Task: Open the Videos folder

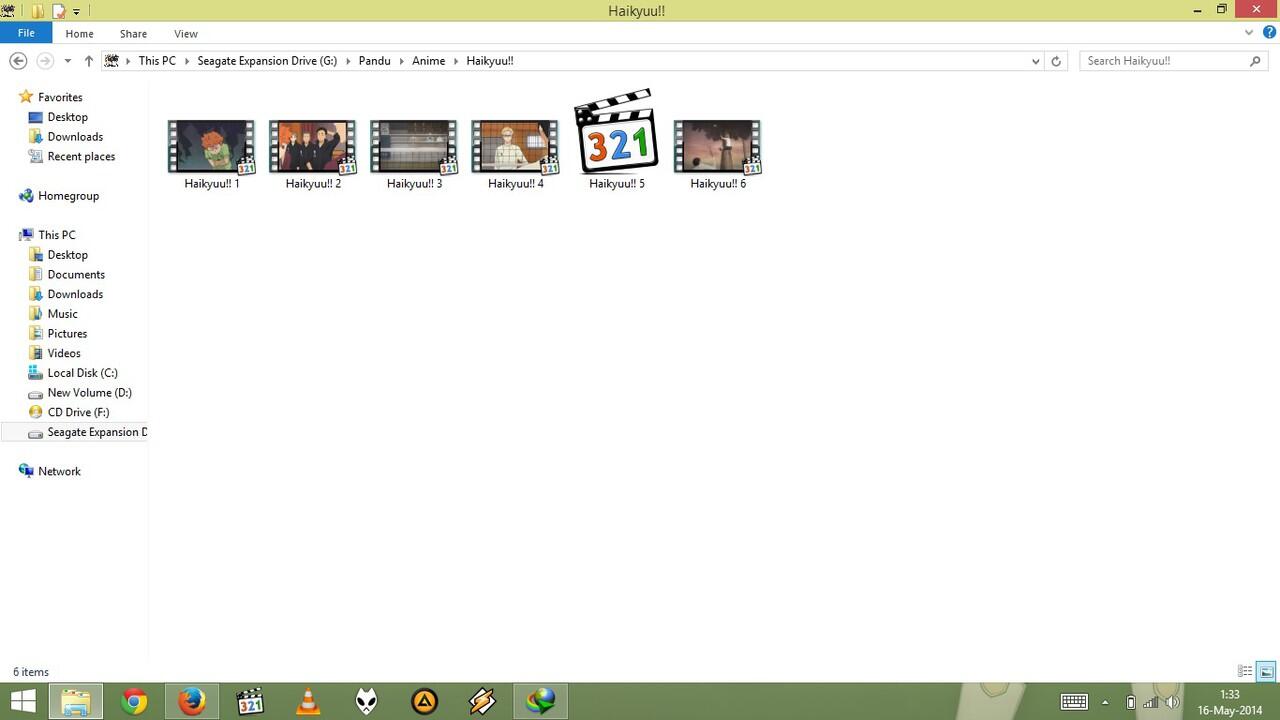Action: 64,353
